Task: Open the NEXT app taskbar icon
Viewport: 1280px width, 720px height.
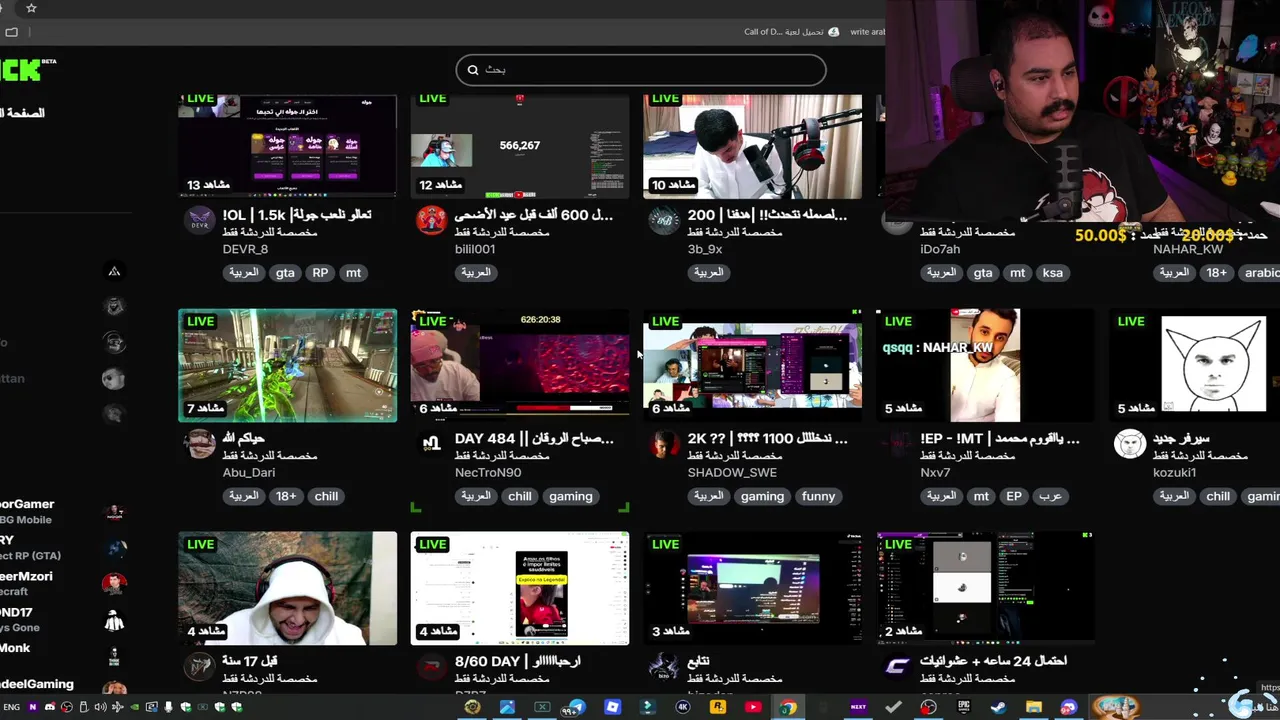Action: pos(858,707)
